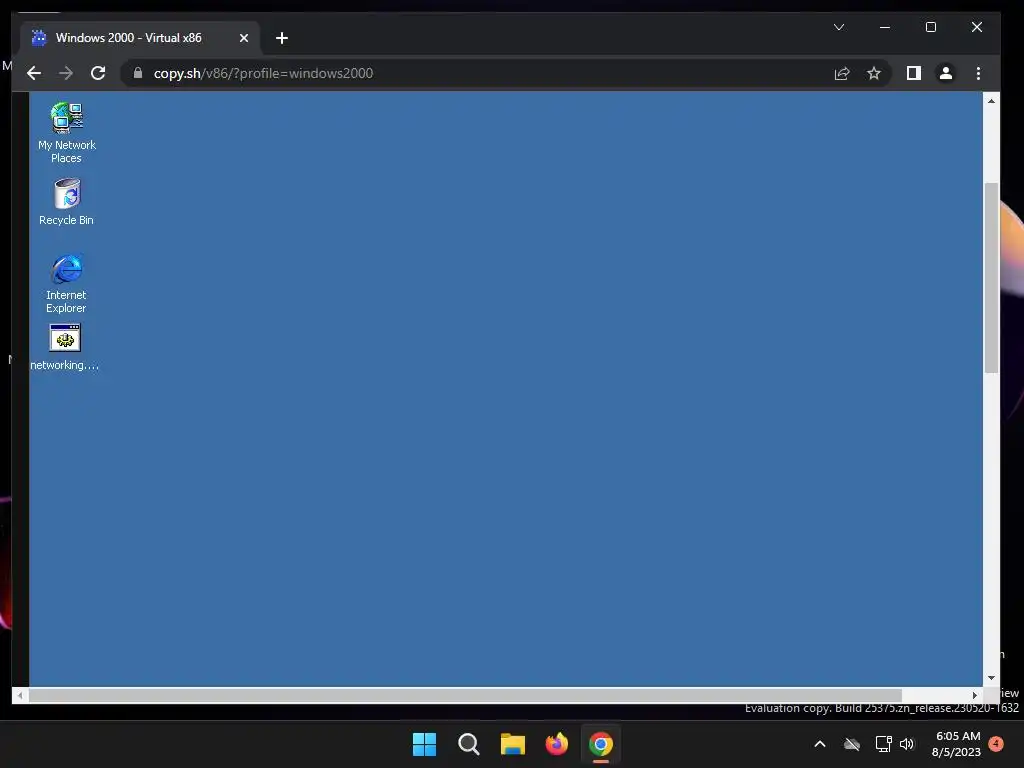Open taskbar Search
The height and width of the screenshot is (768, 1024).
(x=469, y=744)
